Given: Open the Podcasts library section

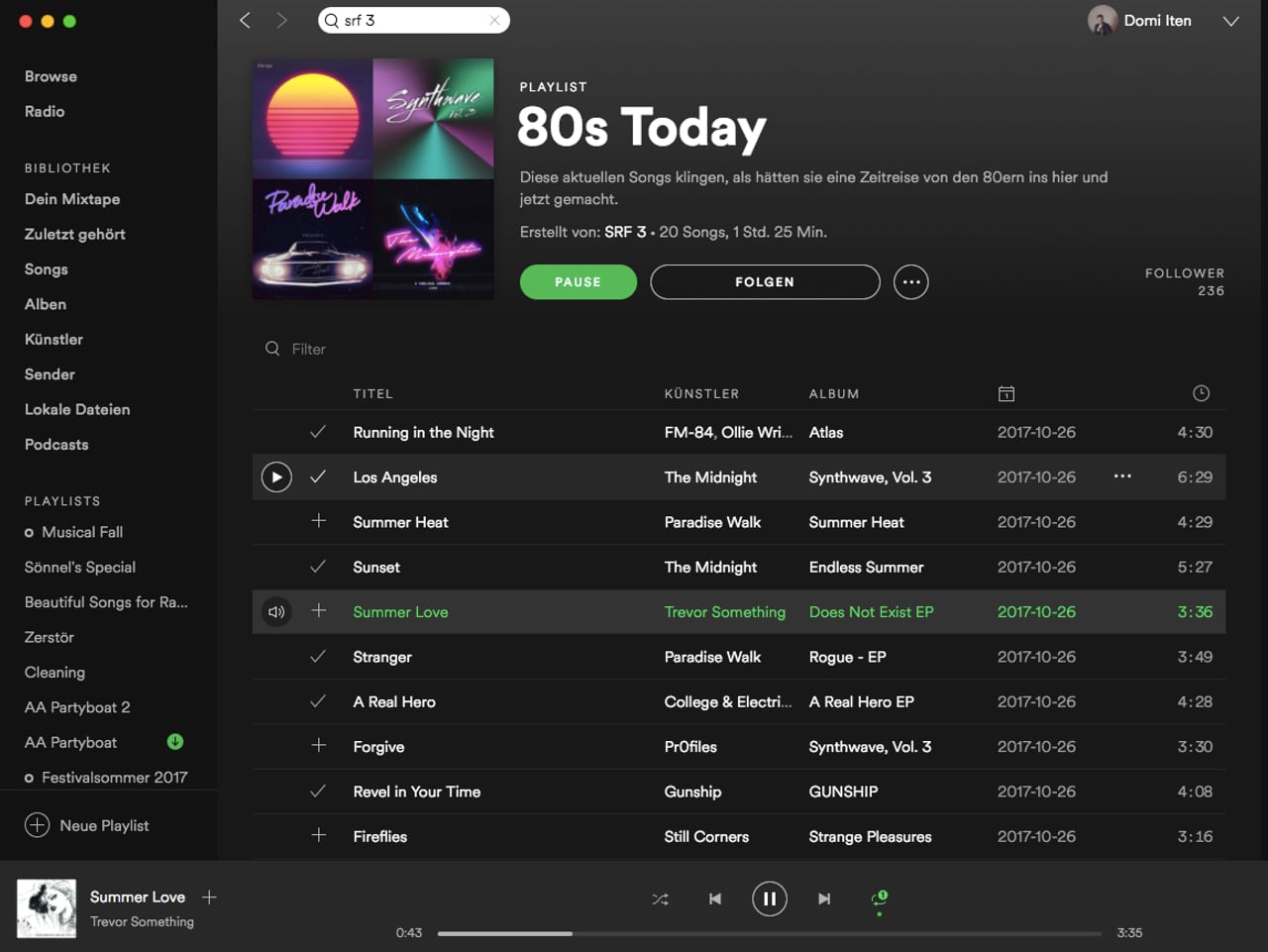Looking at the screenshot, I should point(56,445).
